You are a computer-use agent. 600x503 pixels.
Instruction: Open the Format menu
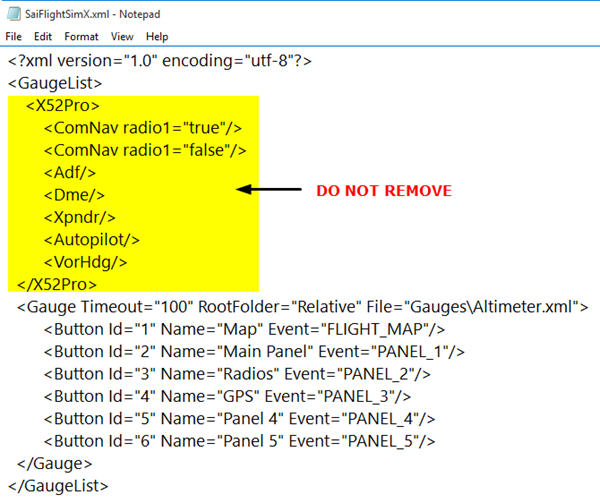81,36
